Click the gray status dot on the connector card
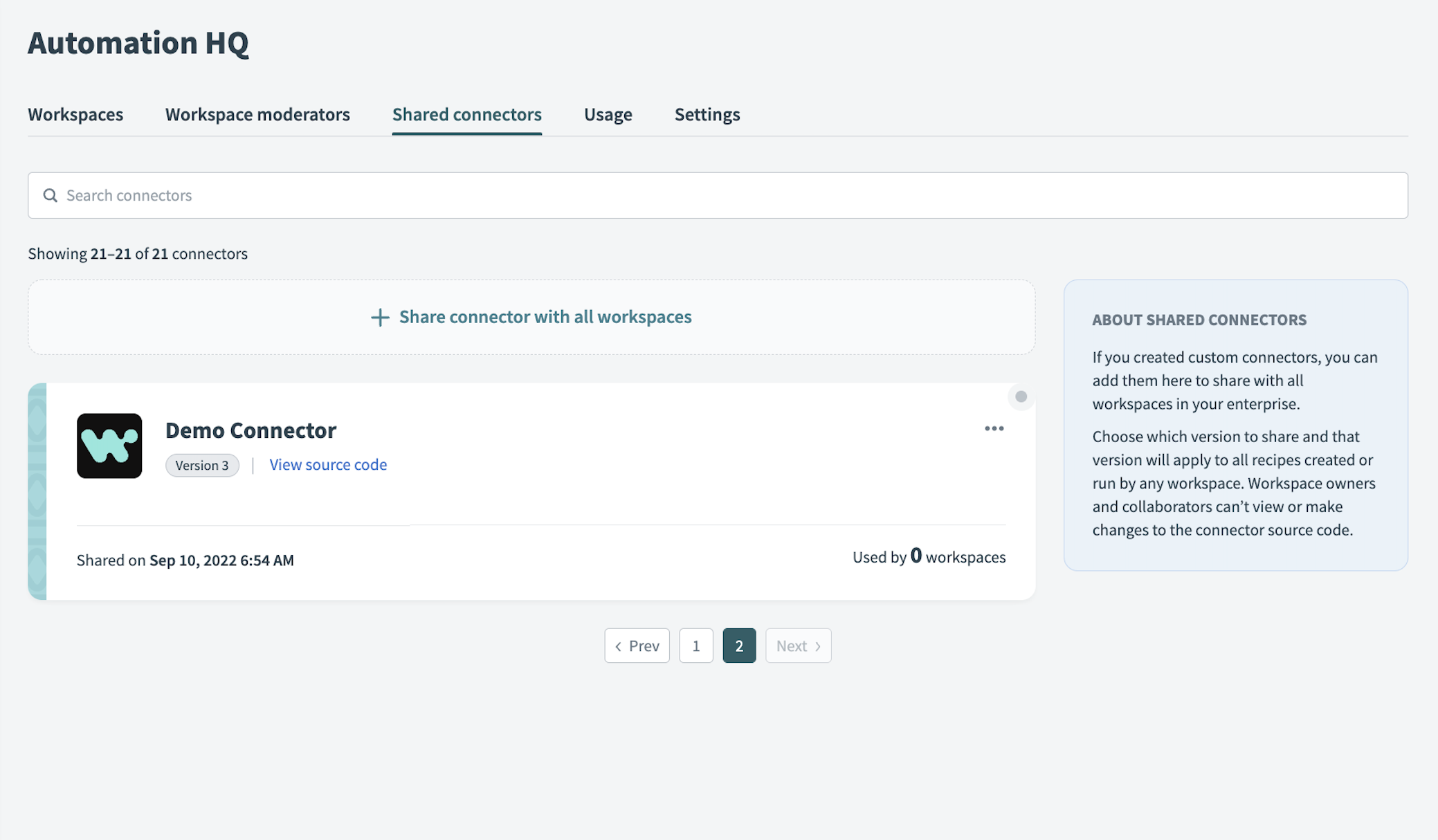The width and height of the screenshot is (1438, 840). pos(1021,397)
